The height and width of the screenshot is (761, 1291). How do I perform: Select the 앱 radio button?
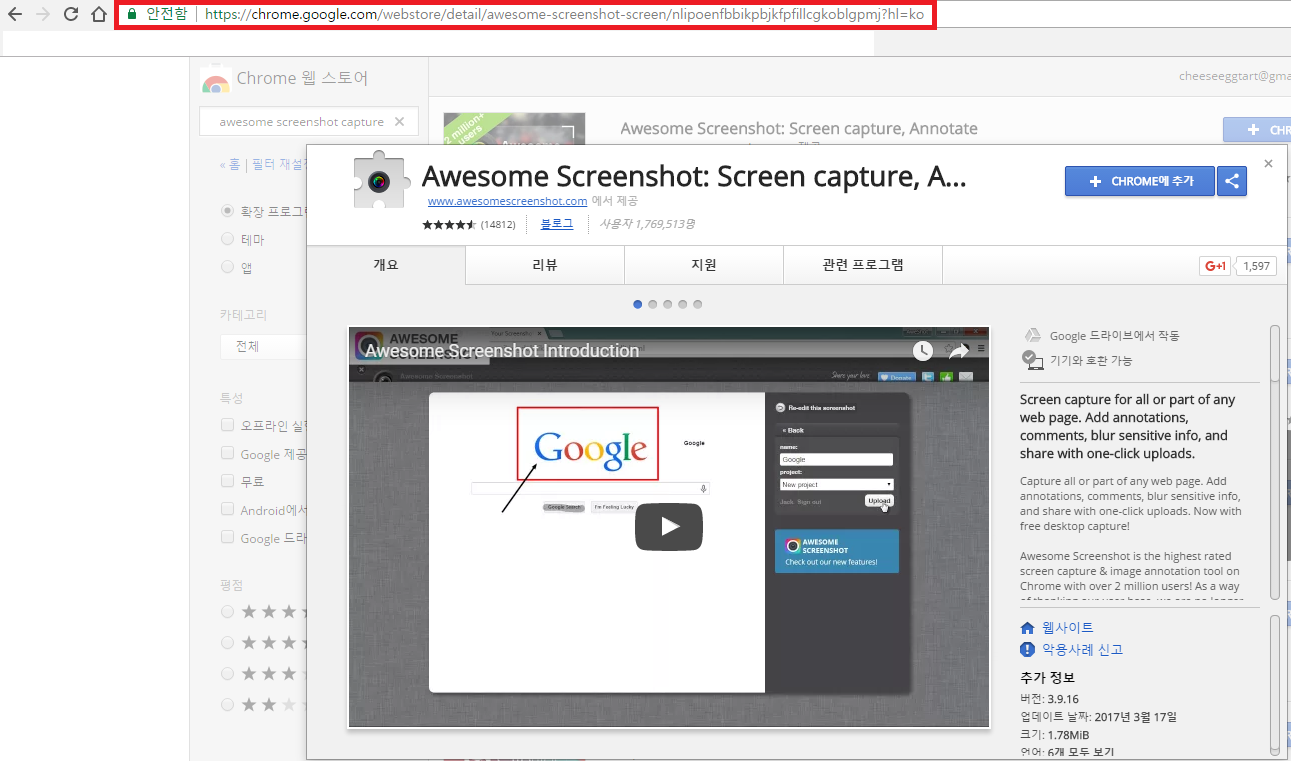[x=228, y=267]
